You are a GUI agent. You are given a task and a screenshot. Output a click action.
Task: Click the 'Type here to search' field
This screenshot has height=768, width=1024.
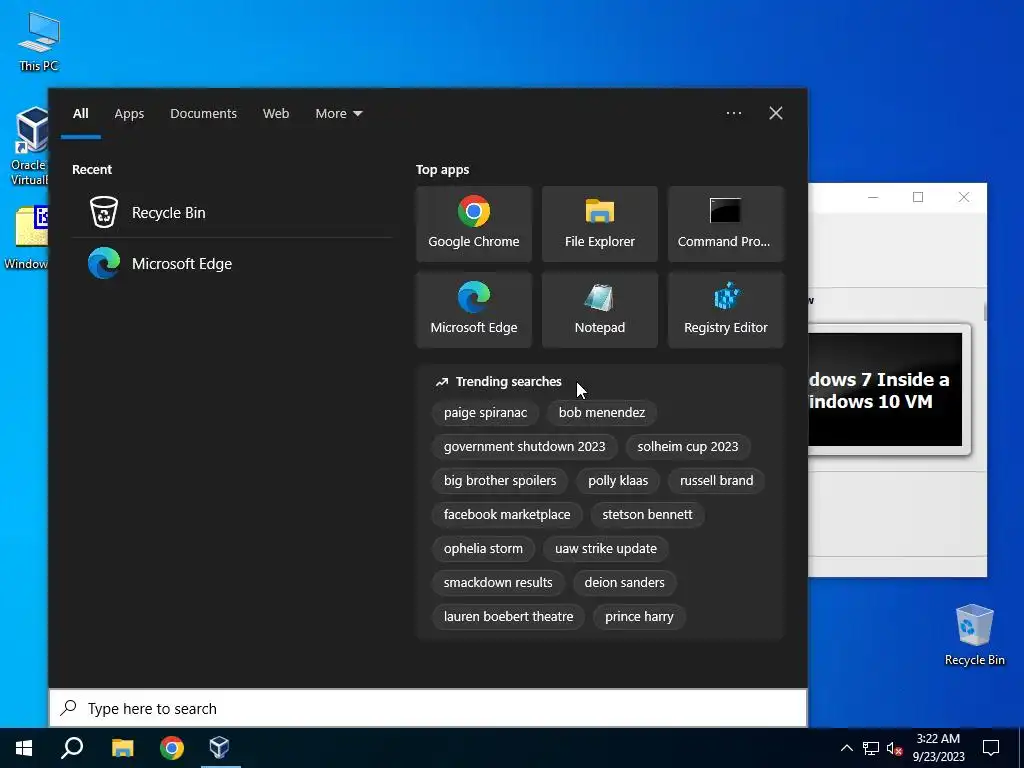click(428, 709)
